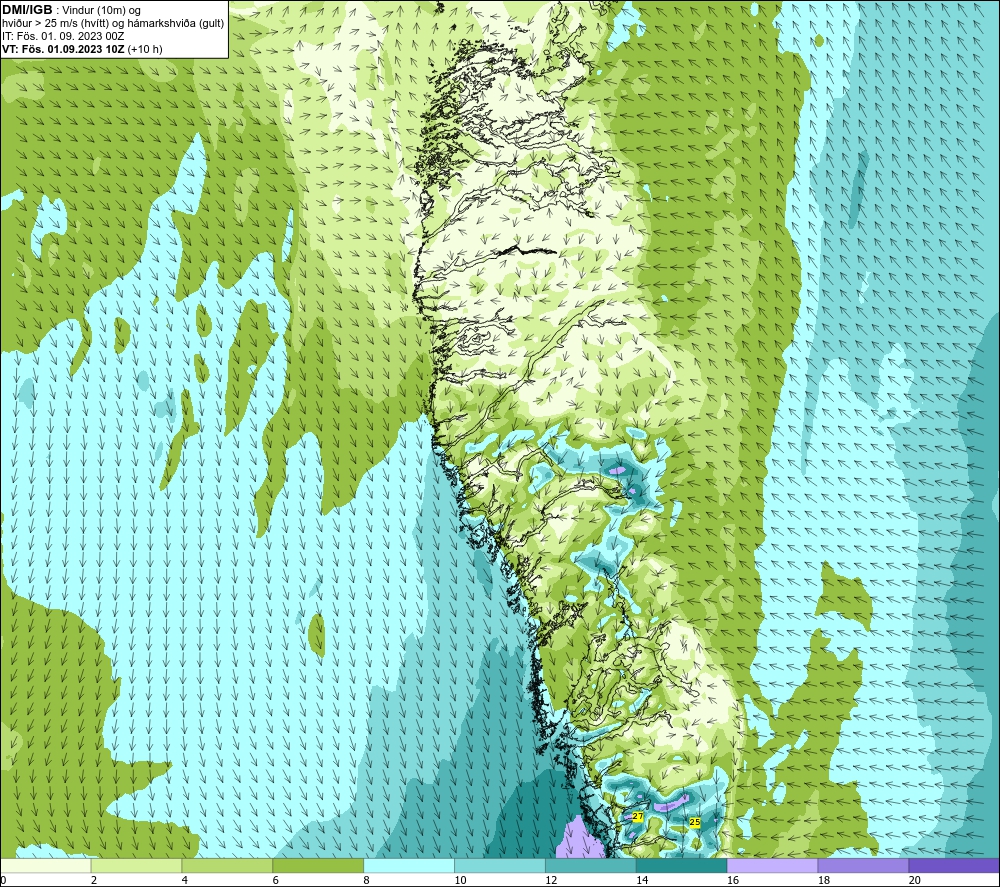The width and height of the screenshot is (1000, 887).
Task: Select the 2–4 m/s light yellow-green legend swatch
Action: (x=136, y=866)
